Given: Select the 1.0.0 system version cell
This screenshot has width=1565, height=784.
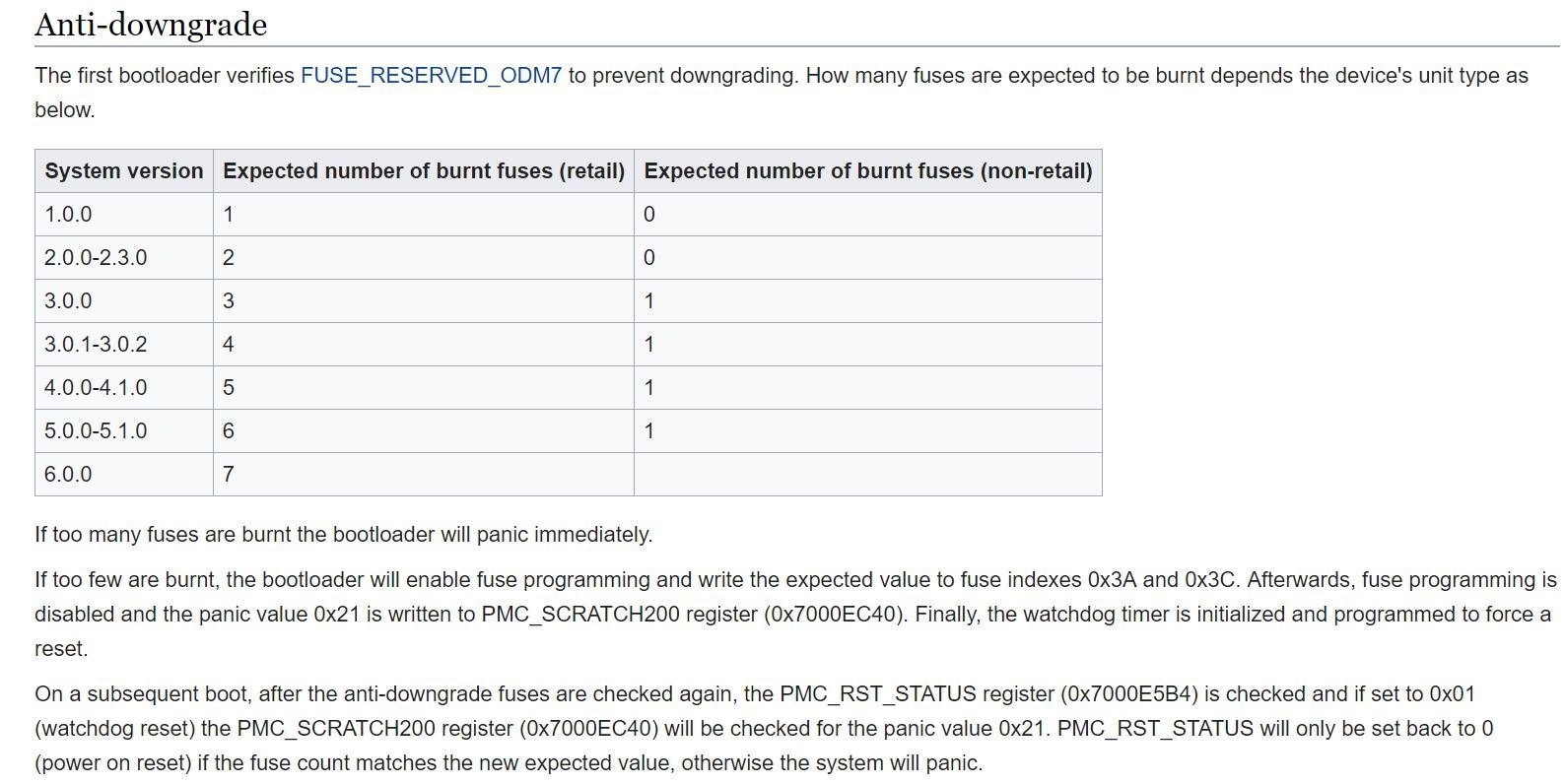Looking at the screenshot, I should [124, 215].
